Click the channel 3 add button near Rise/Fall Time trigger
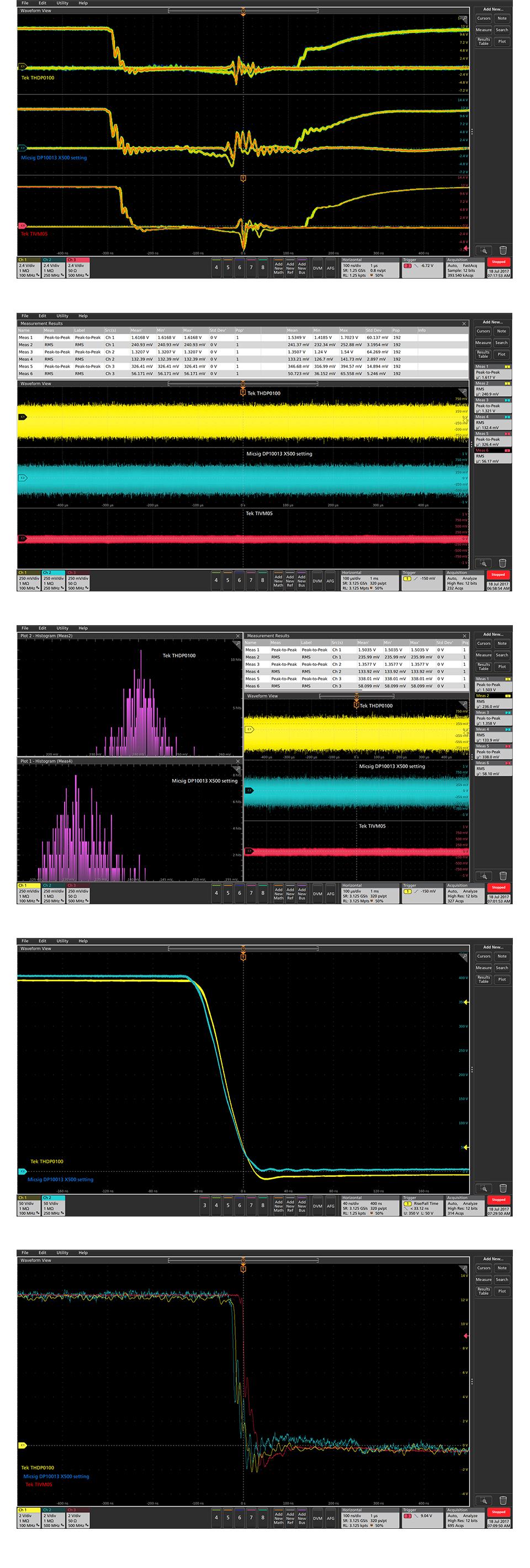 click(205, 1205)
